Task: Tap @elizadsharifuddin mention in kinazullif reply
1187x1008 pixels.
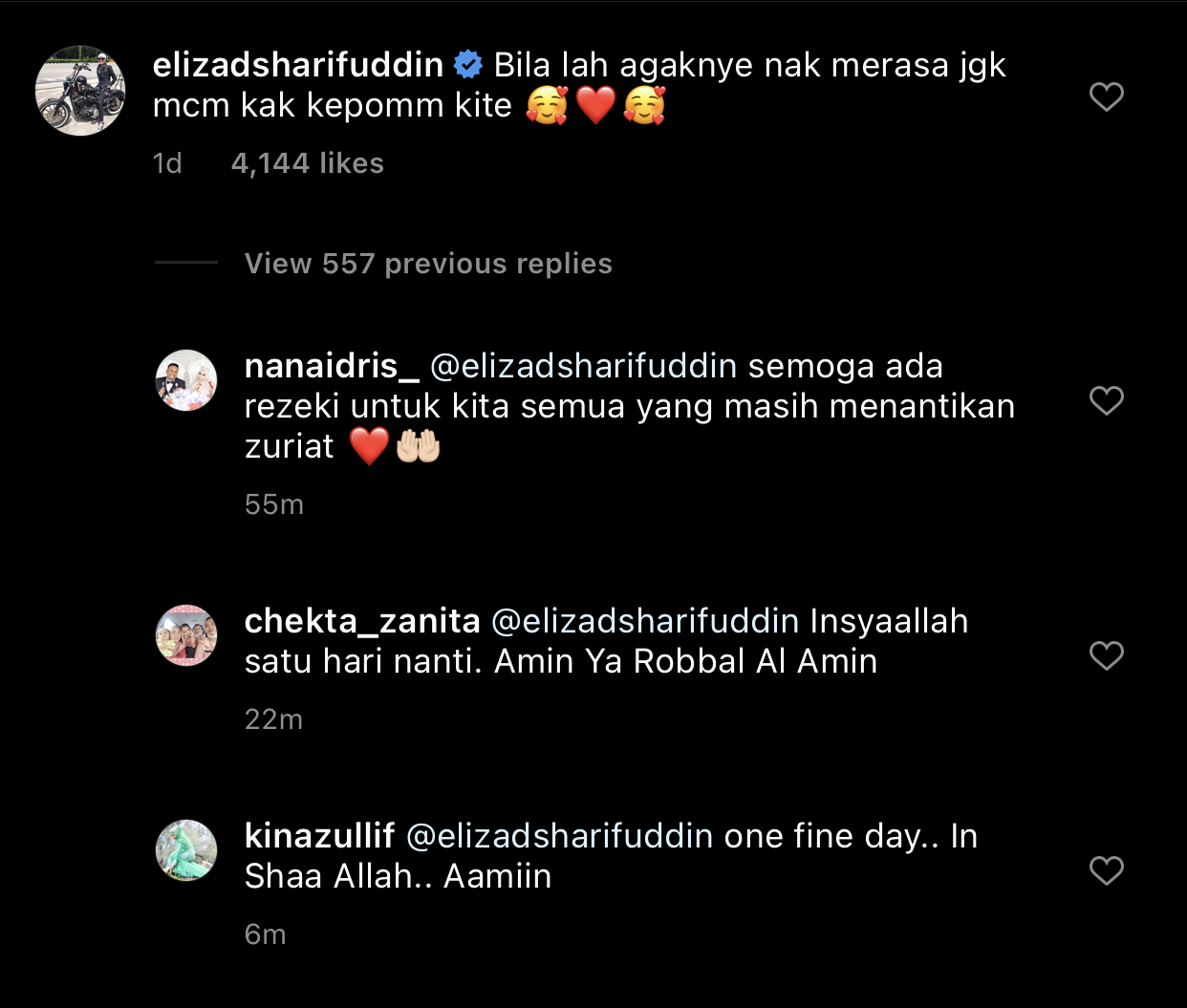Action: (559, 836)
